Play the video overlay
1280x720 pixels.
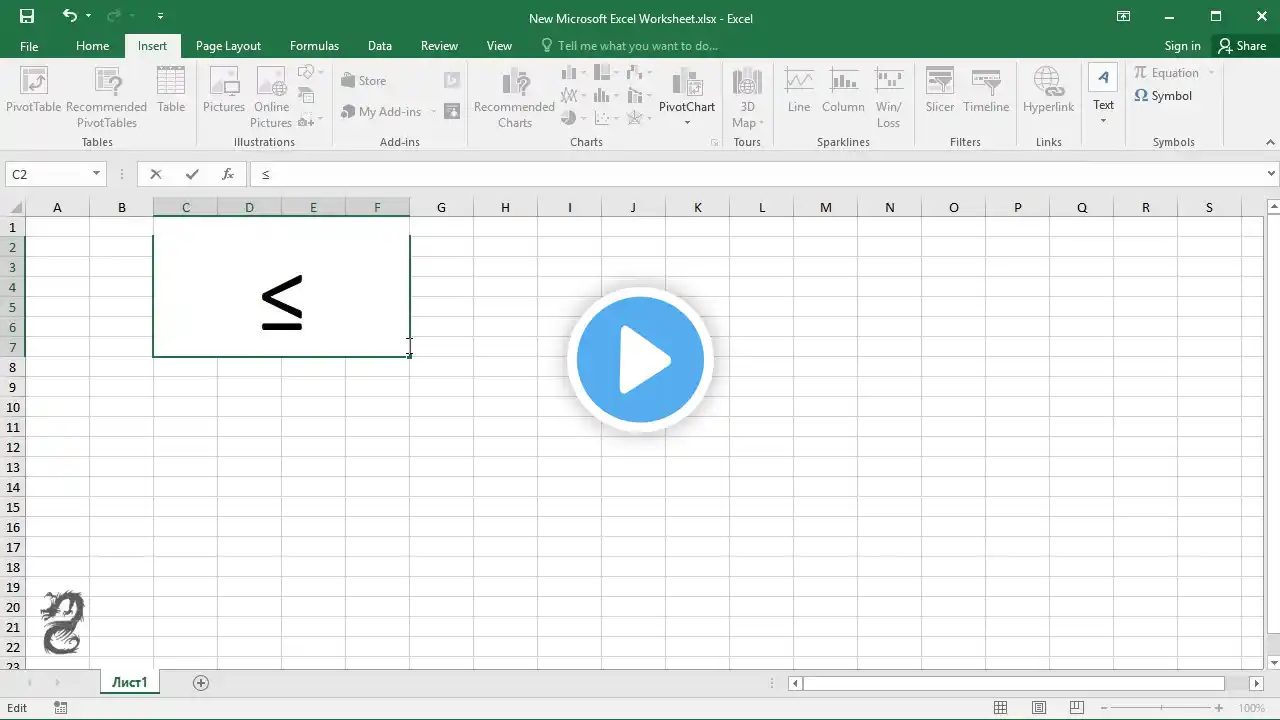coord(640,360)
